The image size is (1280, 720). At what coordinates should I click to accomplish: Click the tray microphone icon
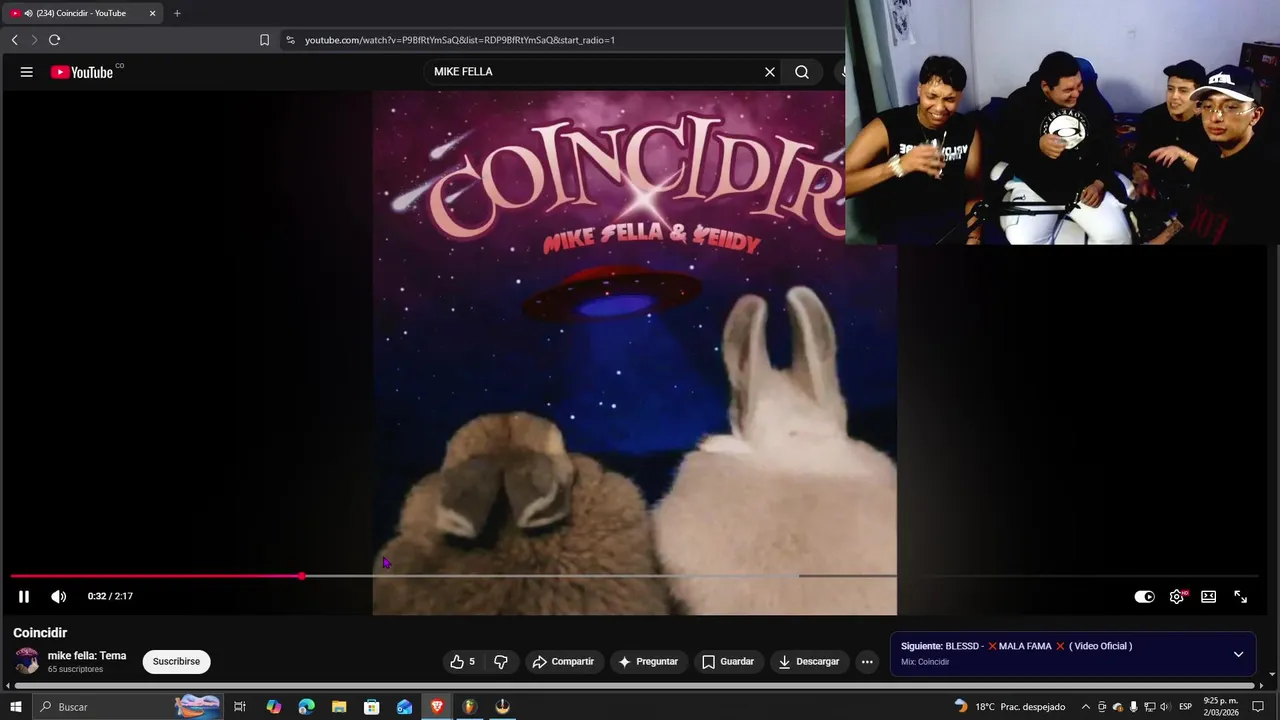(x=1133, y=707)
